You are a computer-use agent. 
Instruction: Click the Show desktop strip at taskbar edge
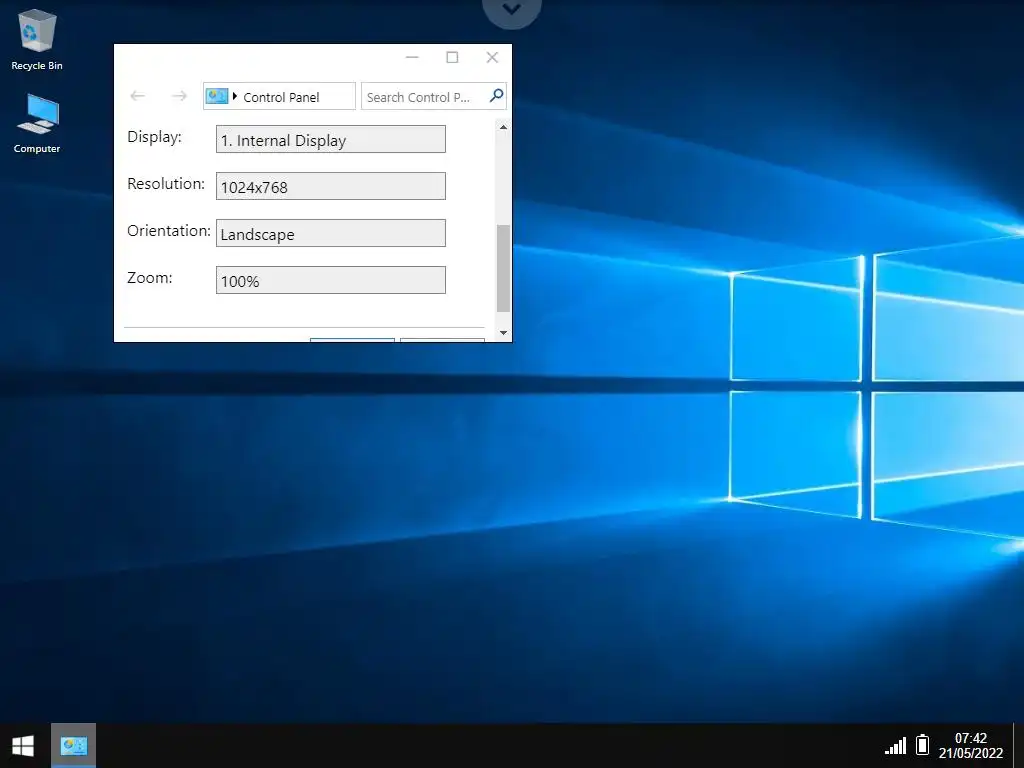(1019, 746)
